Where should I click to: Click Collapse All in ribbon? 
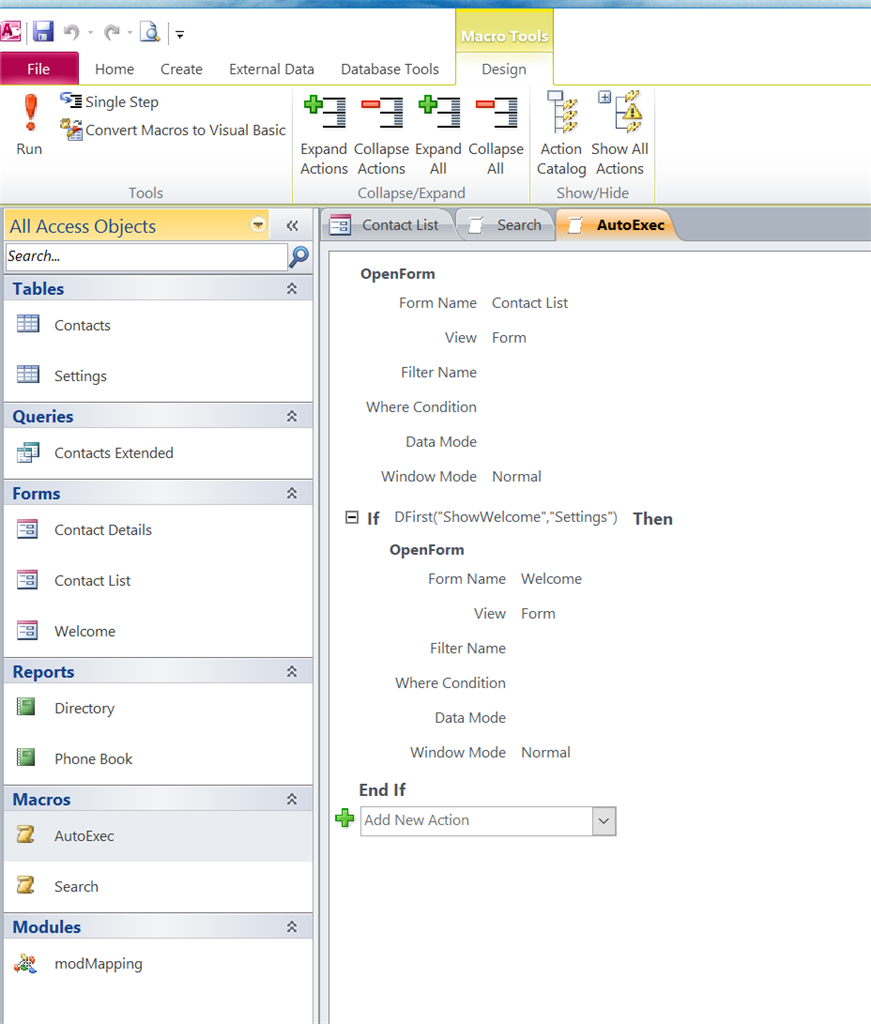[496, 136]
